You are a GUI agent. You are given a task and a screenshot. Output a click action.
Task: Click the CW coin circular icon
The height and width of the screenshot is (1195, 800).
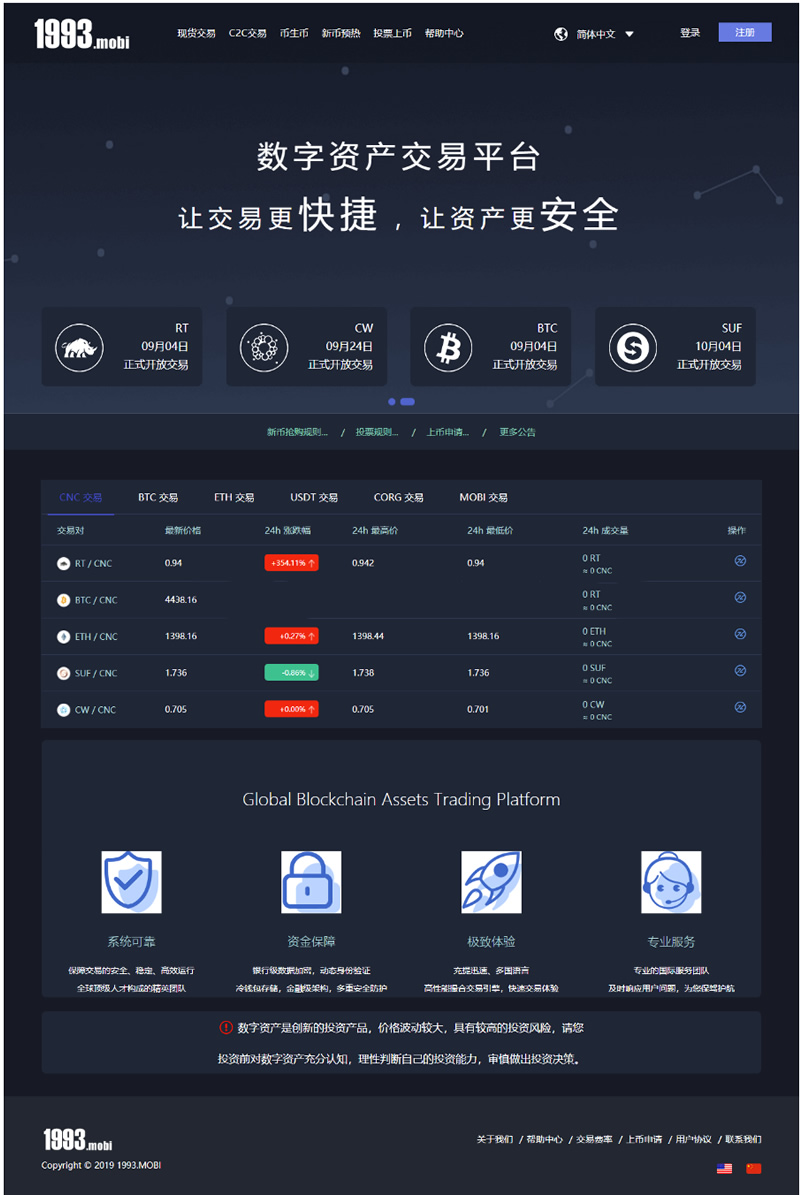click(x=264, y=348)
